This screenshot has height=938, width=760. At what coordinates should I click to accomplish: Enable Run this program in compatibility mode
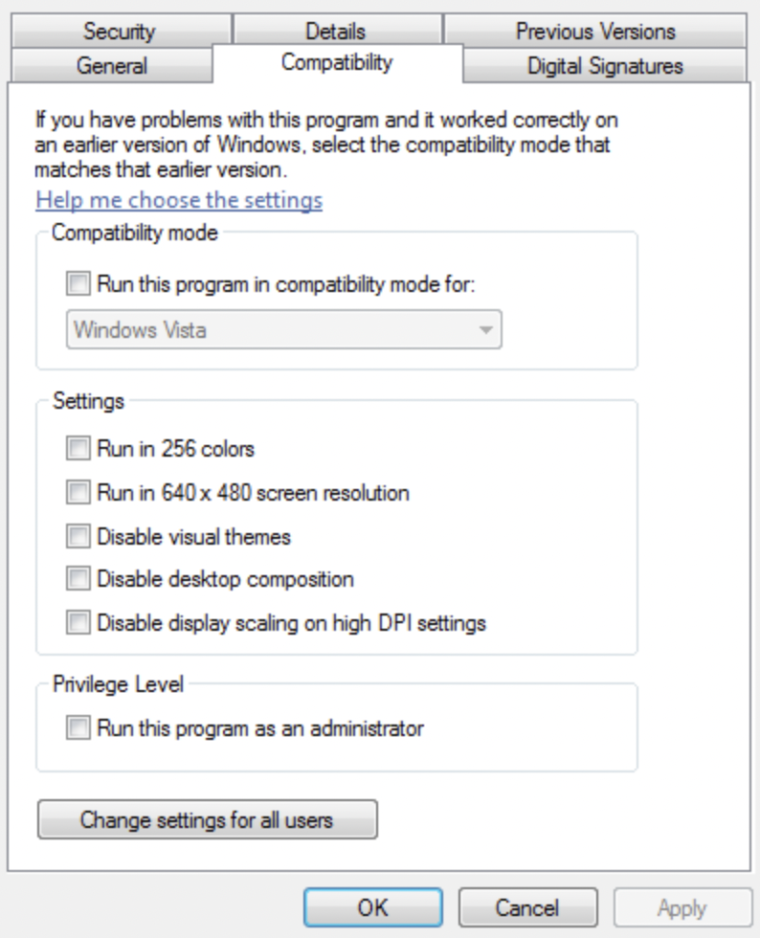click(x=78, y=284)
